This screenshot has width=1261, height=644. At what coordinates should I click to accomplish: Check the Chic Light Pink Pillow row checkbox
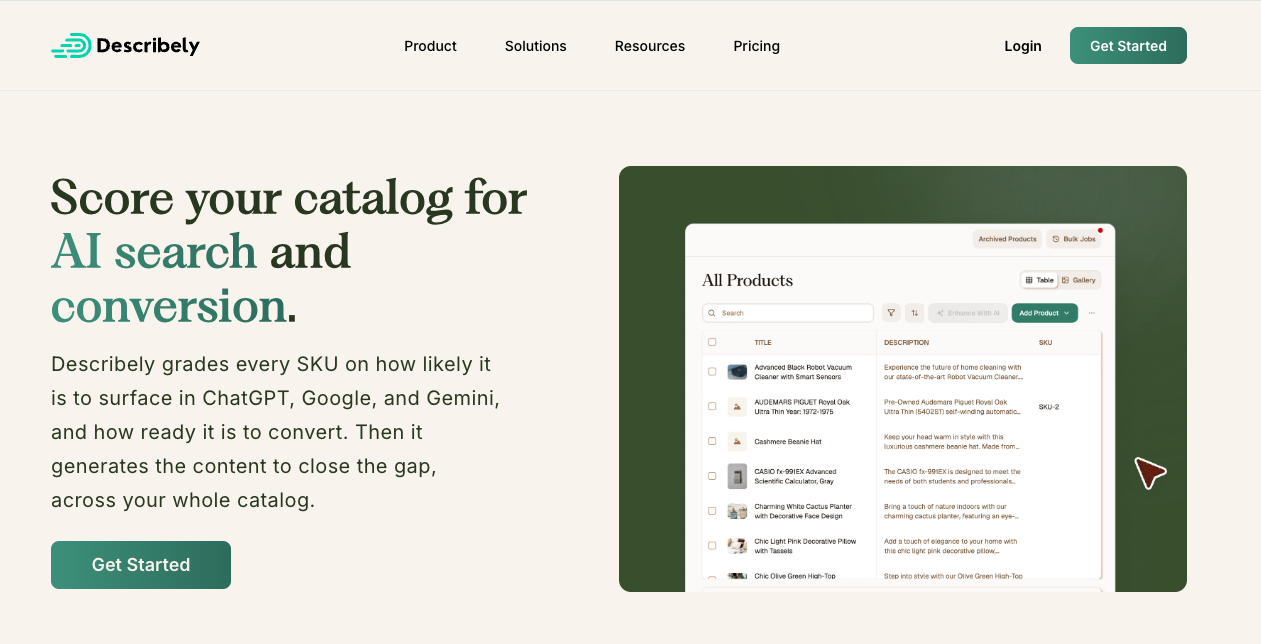click(x=712, y=546)
